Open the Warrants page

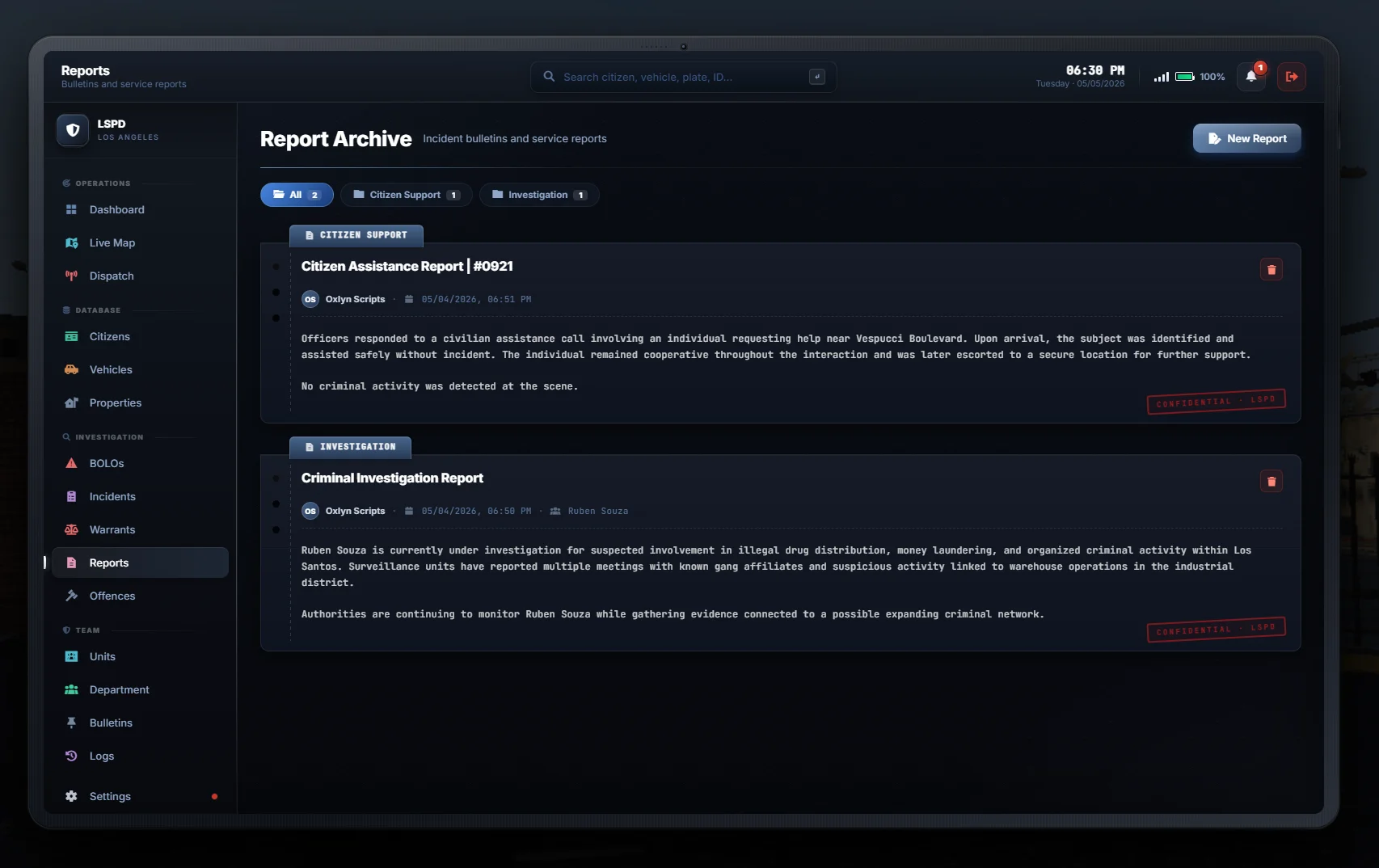click(140, 529)
